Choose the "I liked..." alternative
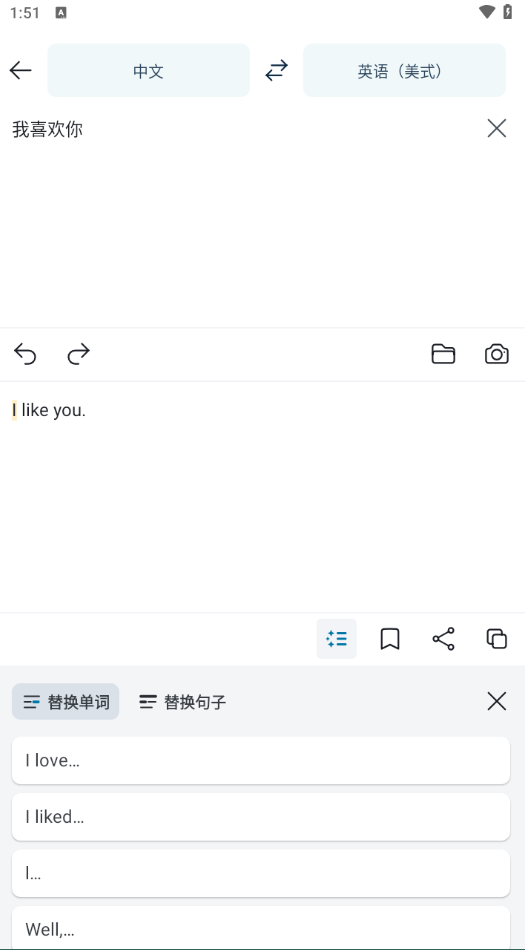This screenshot has width=525, height=952. (x=261, y=817)
